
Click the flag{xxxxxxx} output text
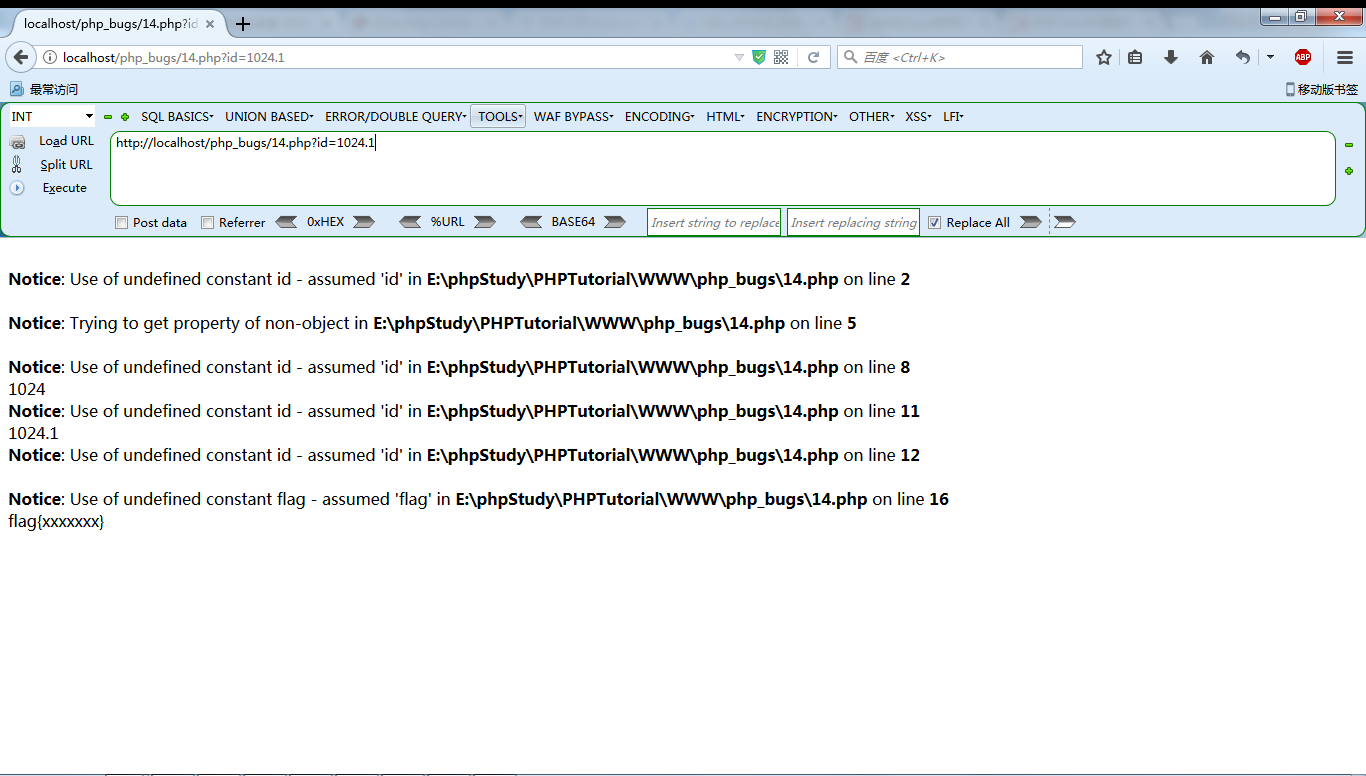click(x=56, y=521)
